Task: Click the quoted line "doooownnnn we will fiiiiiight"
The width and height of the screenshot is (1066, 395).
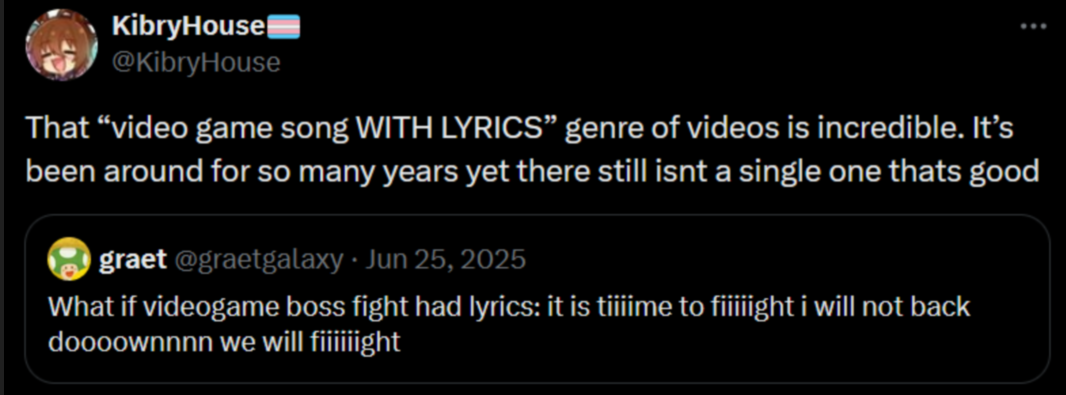Action: click(x=224, y=342)
